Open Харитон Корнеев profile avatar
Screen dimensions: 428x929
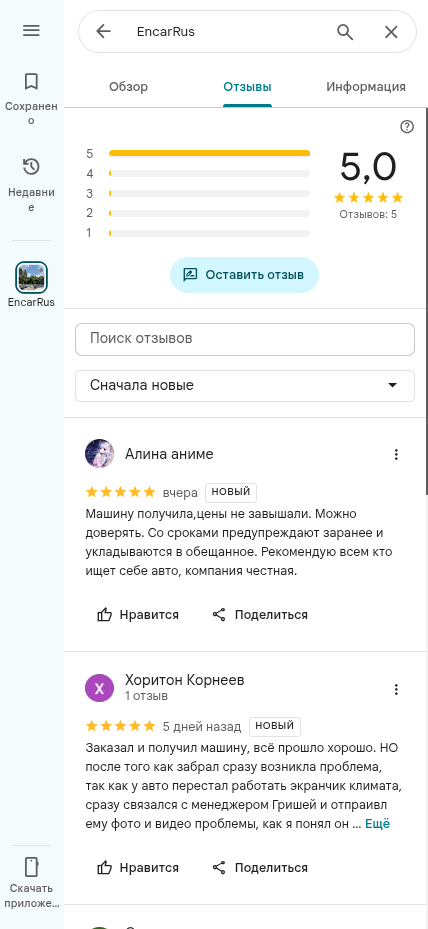100,688
